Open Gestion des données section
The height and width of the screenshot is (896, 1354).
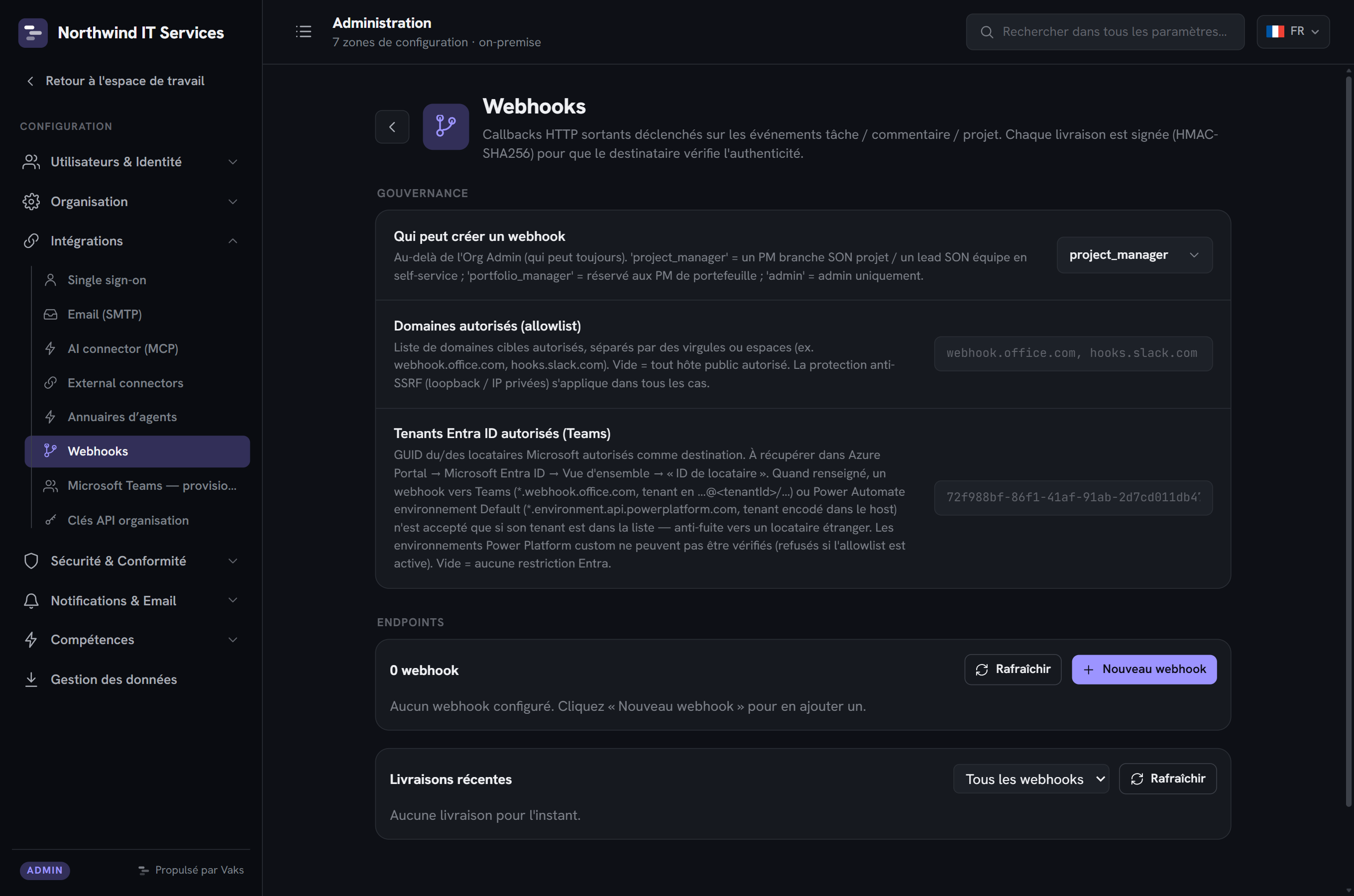coord(131,679)
